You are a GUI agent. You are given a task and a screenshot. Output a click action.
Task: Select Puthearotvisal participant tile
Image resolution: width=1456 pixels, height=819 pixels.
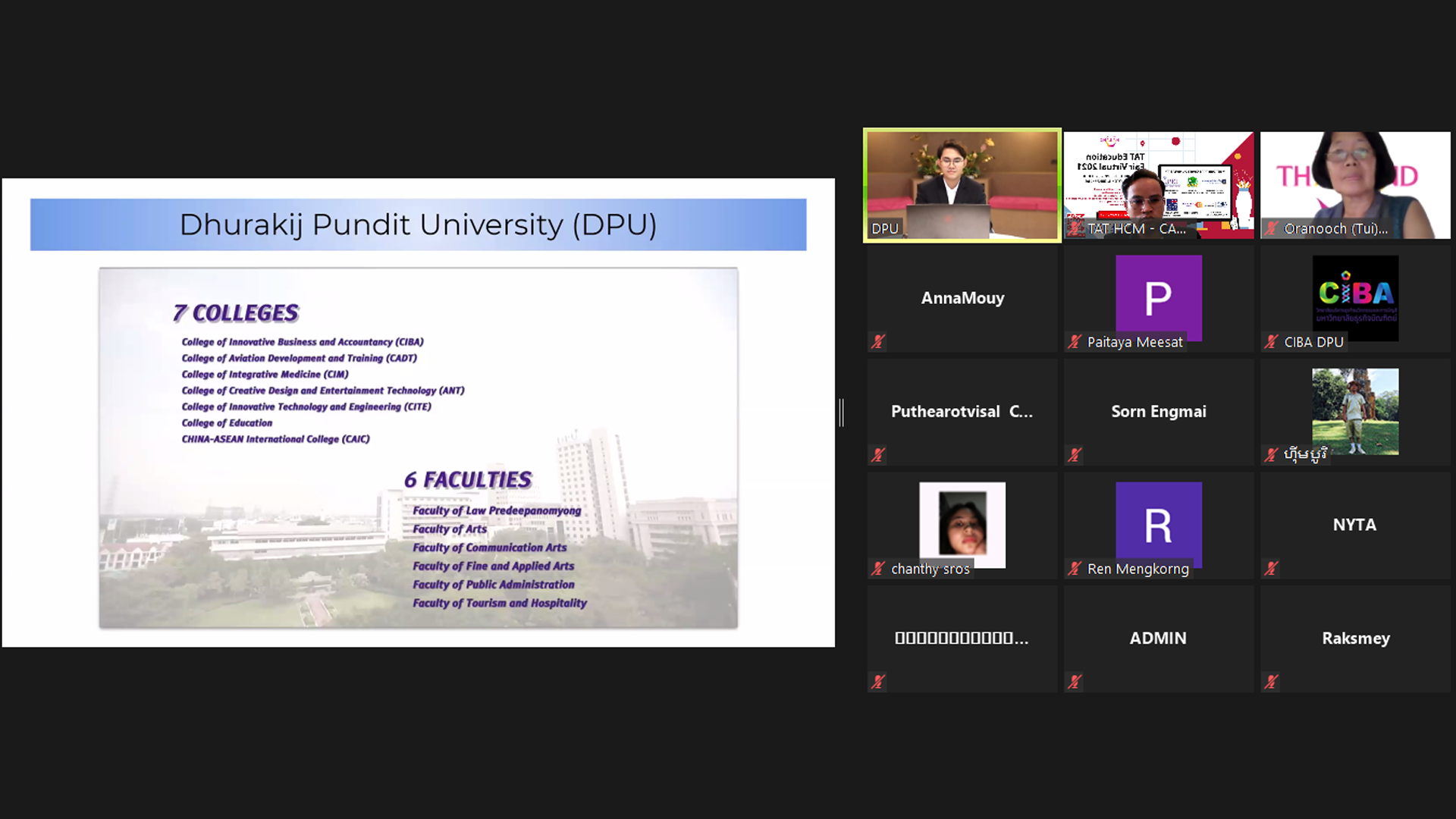962,412
